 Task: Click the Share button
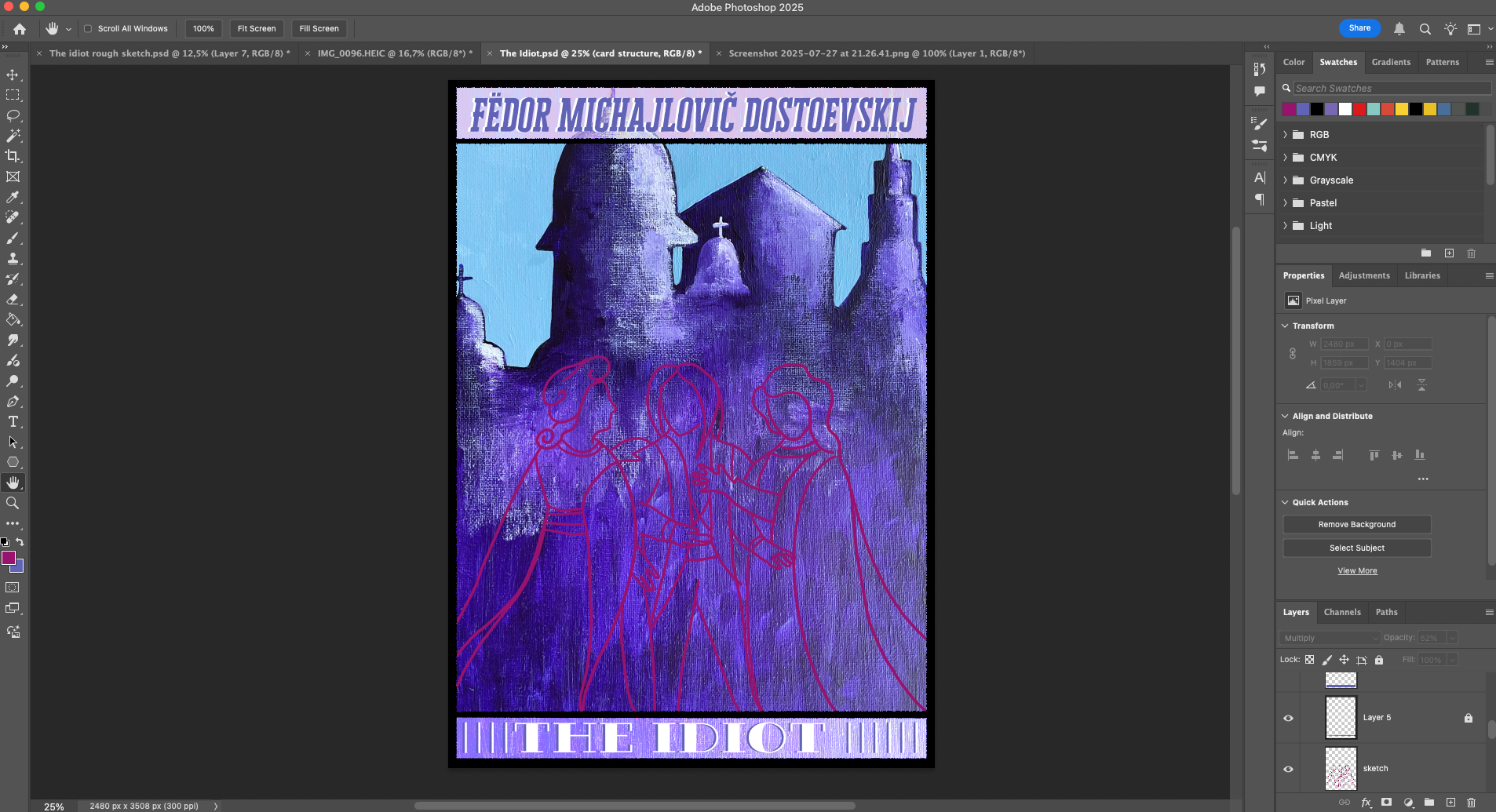tap(1359, 28)
